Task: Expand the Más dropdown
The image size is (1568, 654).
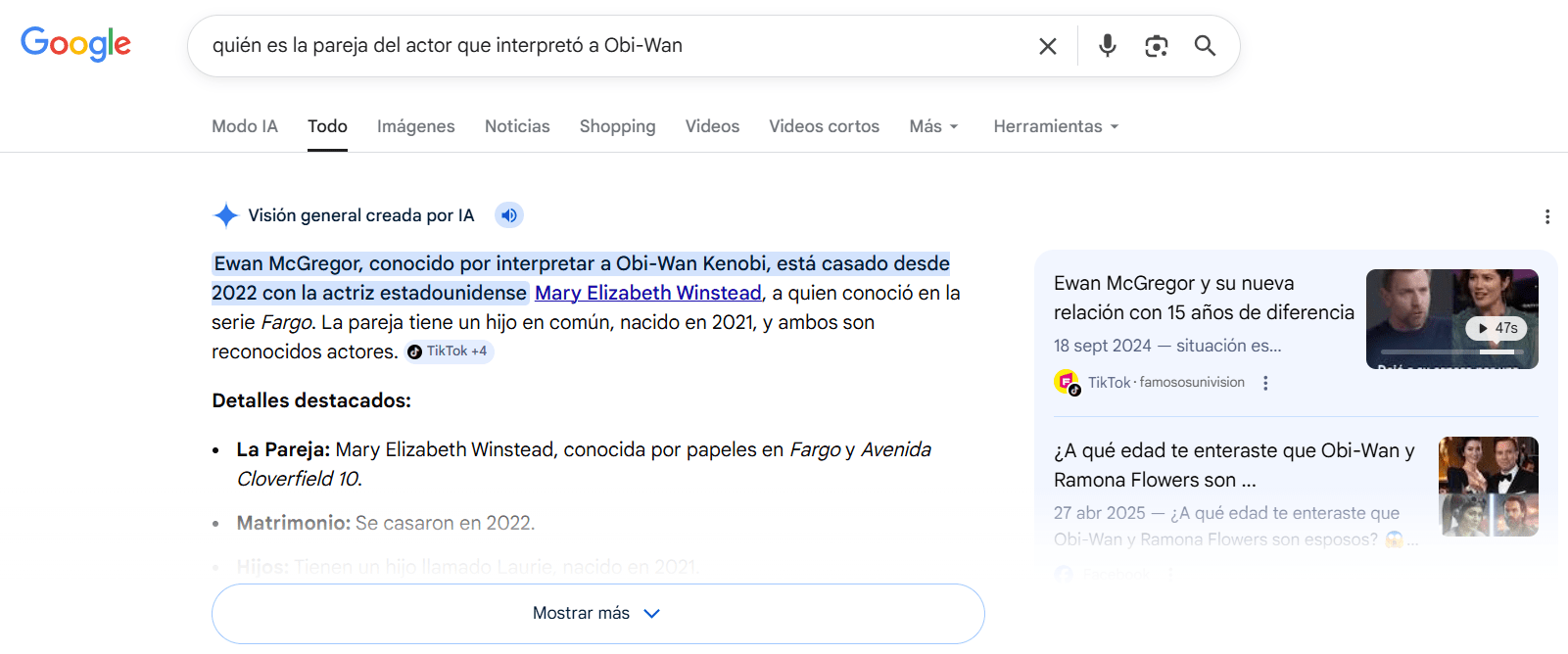Action: 933,126
